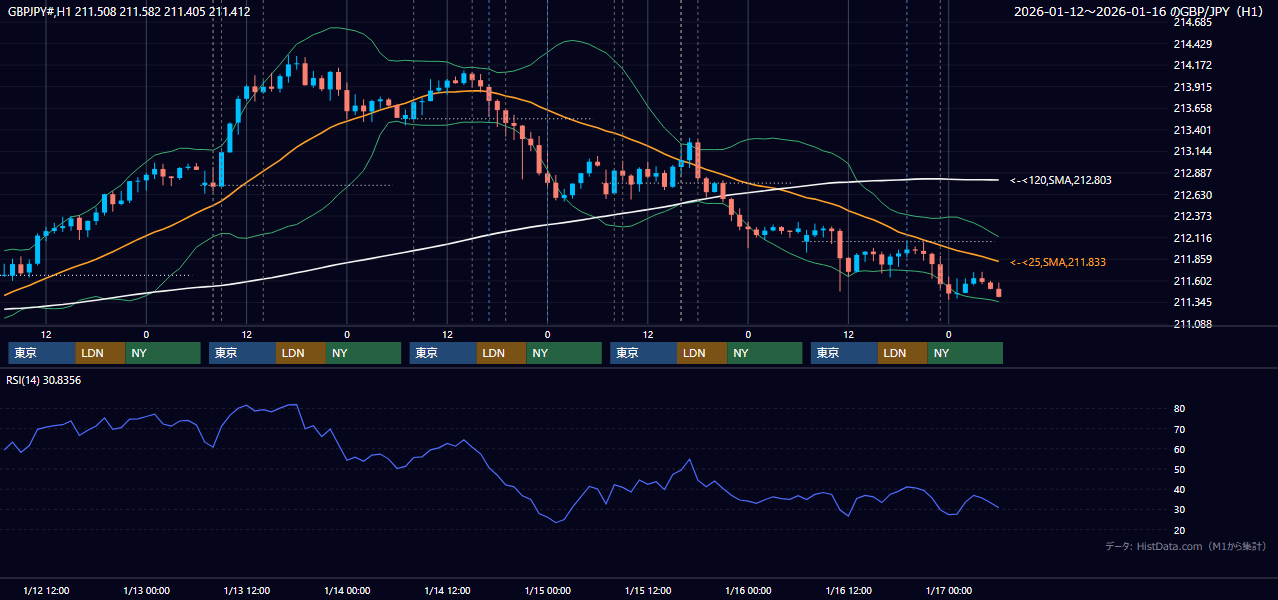This screenshot has height=600, width=1278.
Task: Click price axis value 214.685
Action: tap(1192, 22)
